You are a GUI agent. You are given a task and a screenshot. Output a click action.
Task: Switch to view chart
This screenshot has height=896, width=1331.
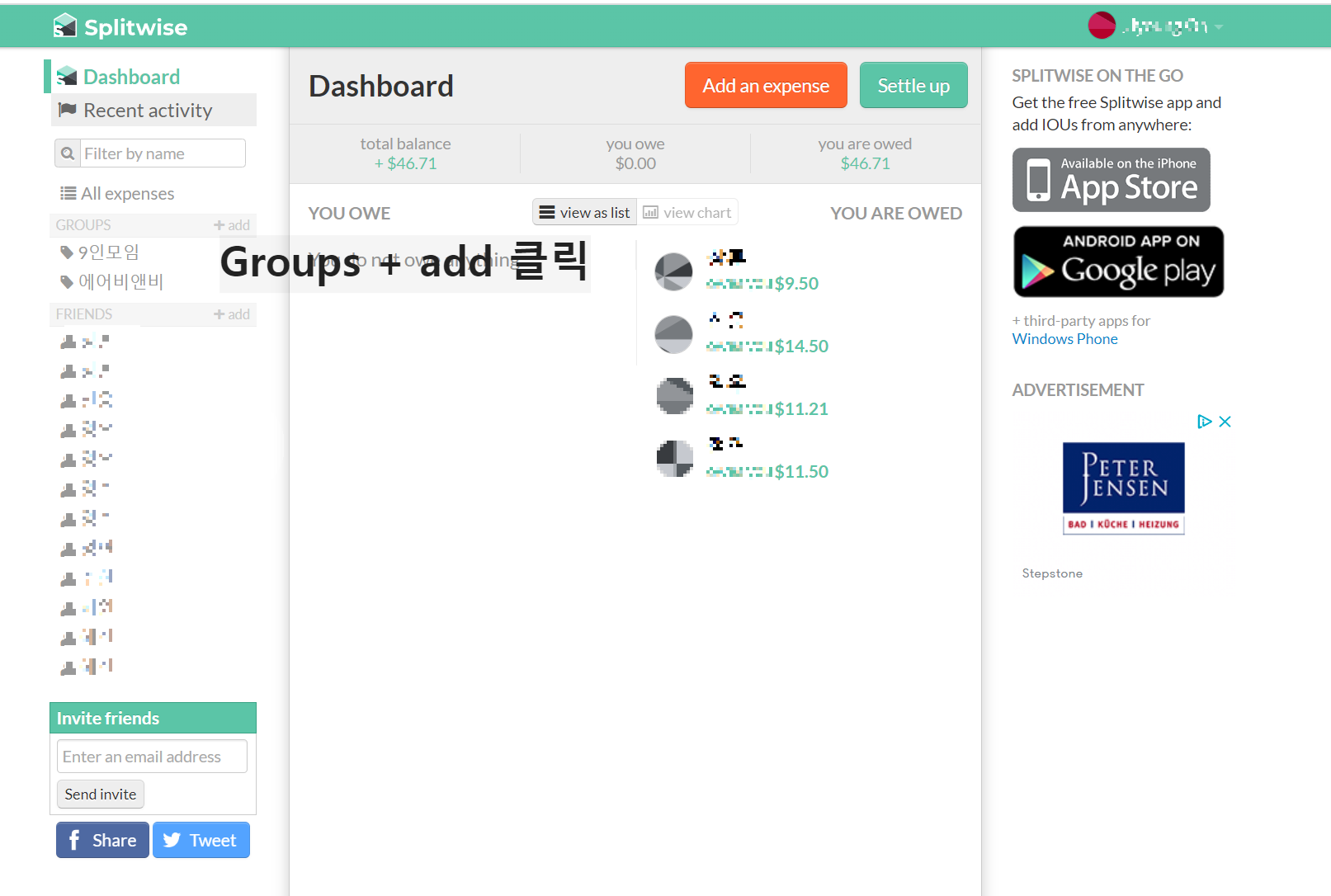click(x=687, y=212)
